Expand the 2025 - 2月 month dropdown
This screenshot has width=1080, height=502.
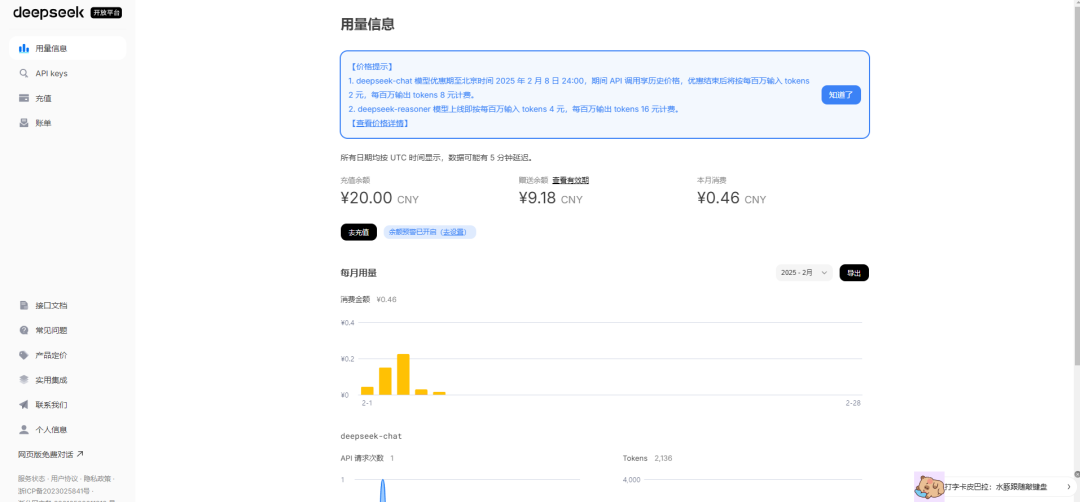coord(804,273)
